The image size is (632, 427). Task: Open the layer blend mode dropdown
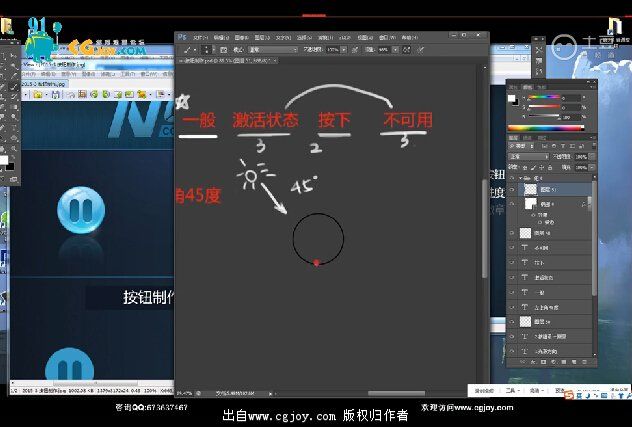pyautogui.click(x=529, y=156)
